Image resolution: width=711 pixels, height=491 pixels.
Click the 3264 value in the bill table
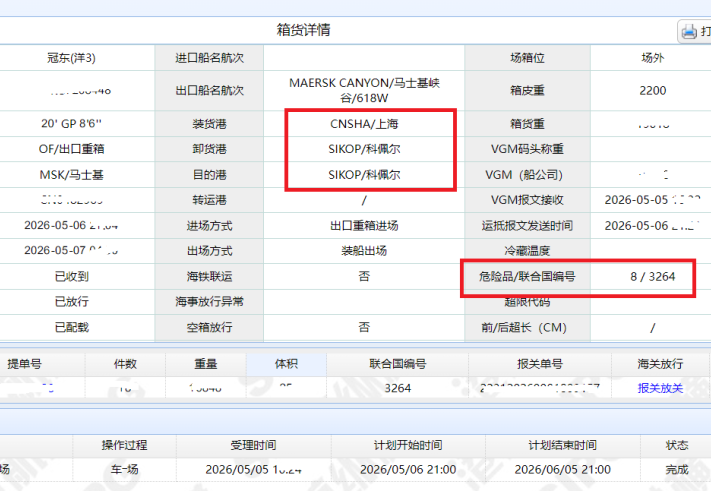point(398,388)
